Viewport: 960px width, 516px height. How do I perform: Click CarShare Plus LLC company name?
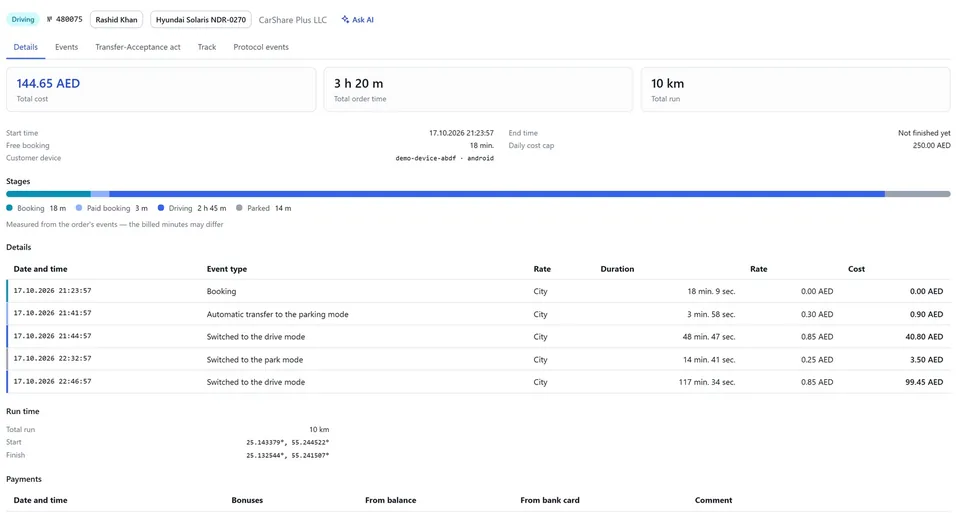click(293, 20)
